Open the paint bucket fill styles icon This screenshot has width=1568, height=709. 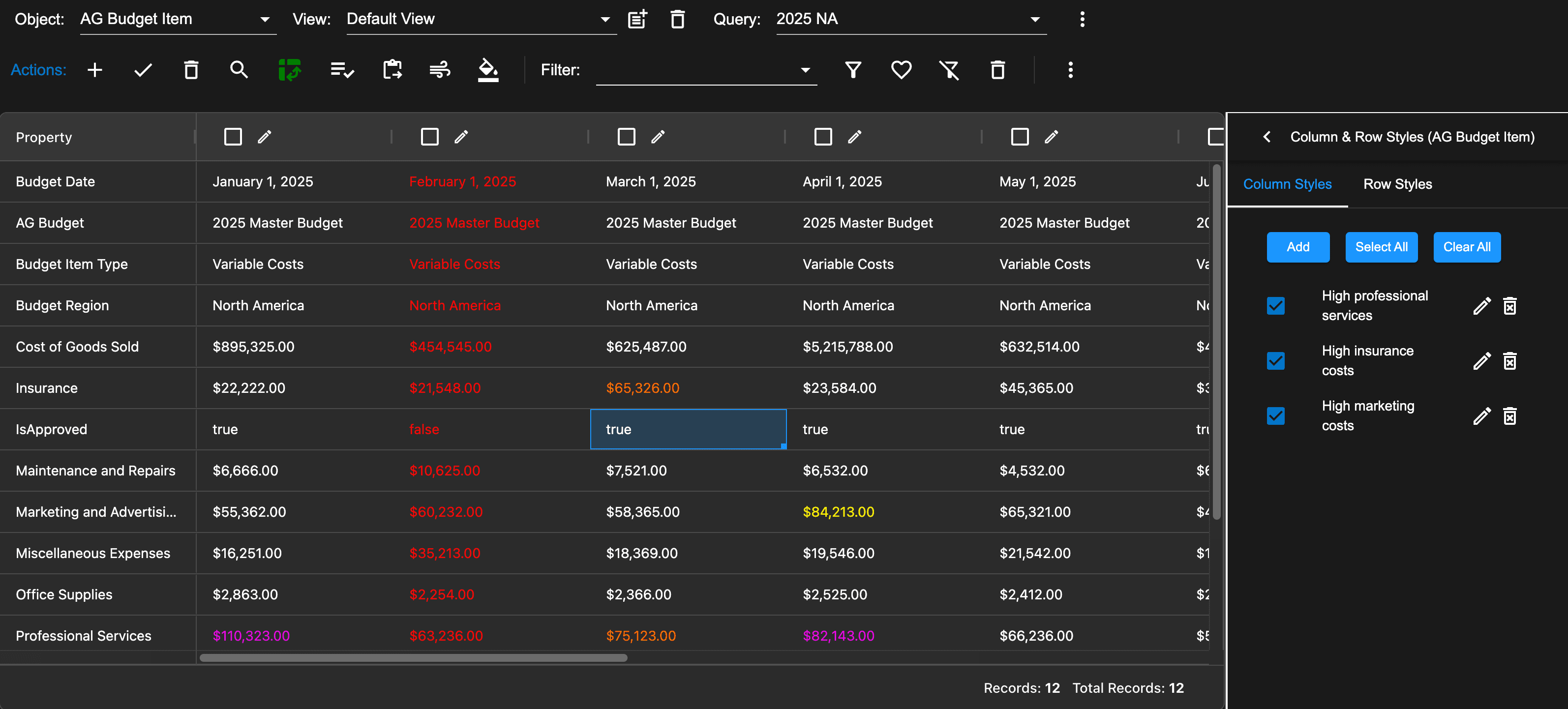487,70
